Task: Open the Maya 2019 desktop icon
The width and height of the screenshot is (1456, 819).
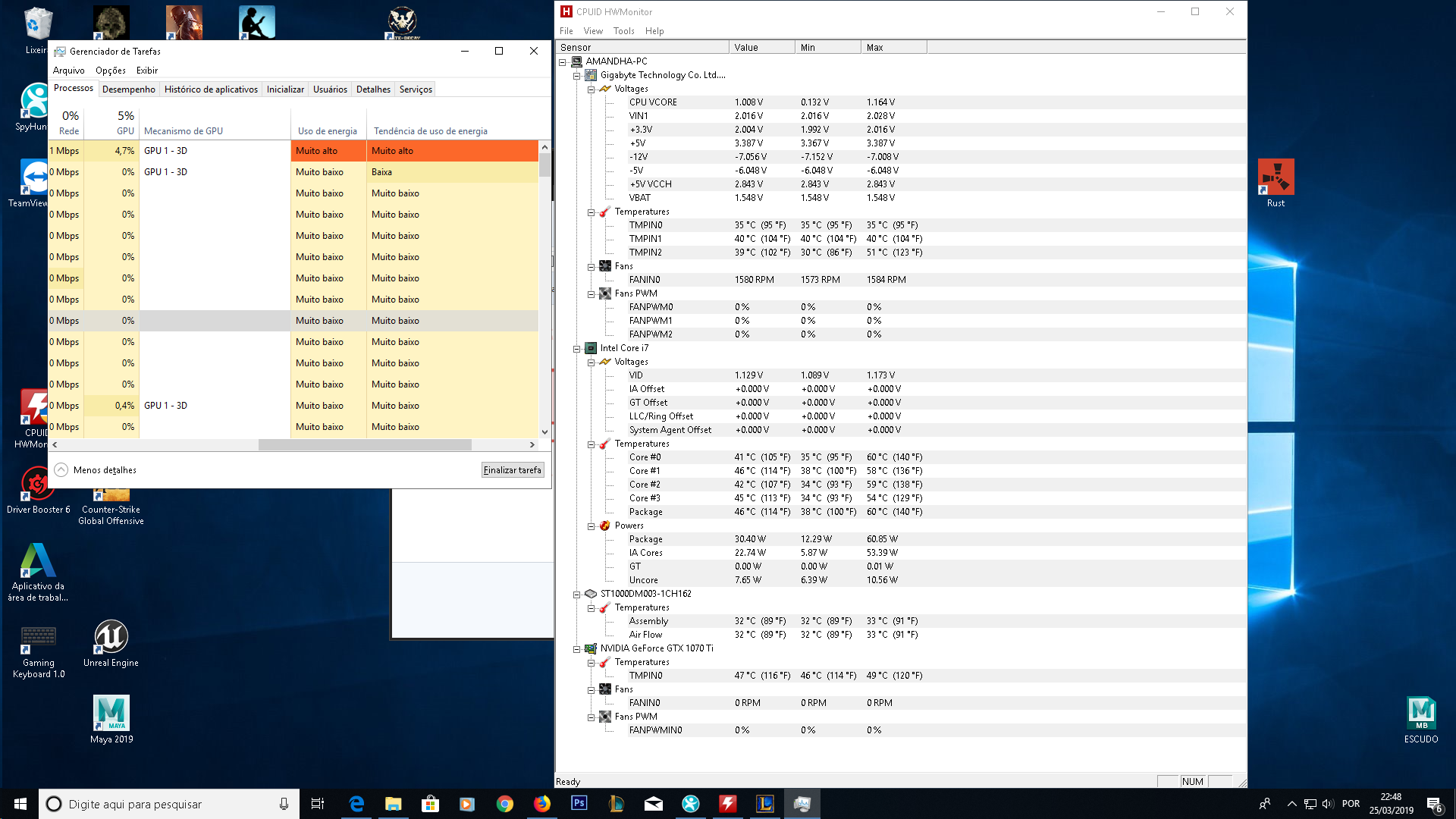Action: coord(111,714)
